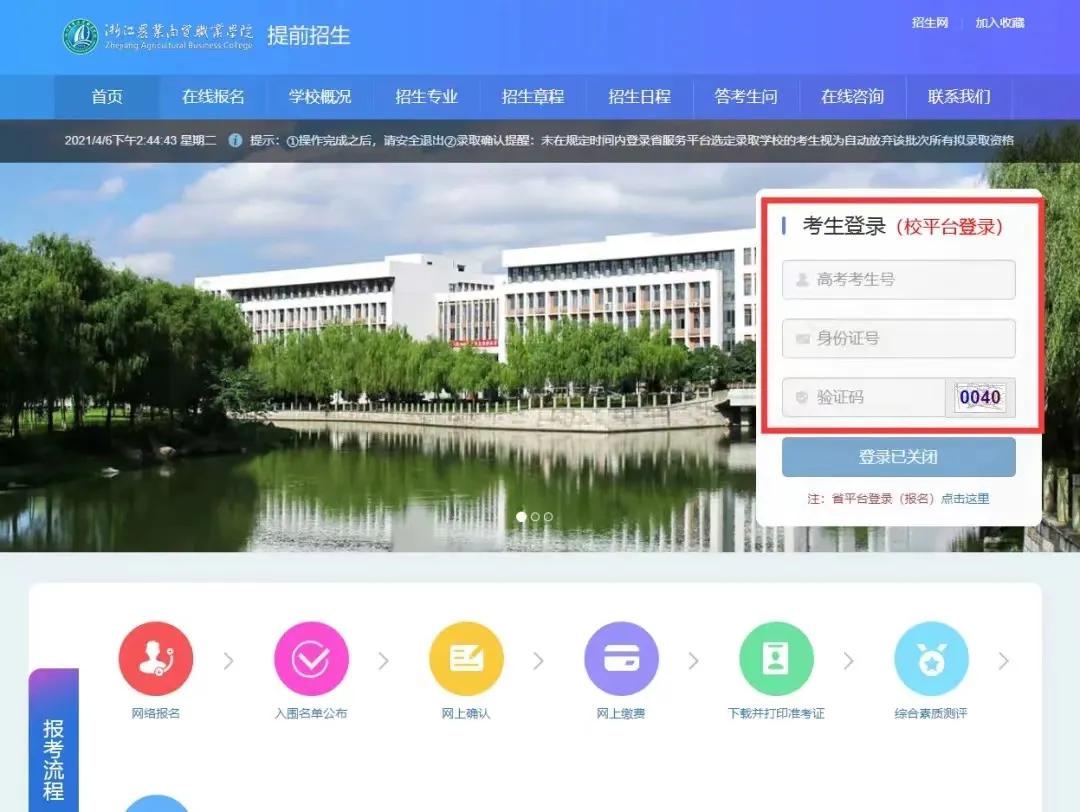1080x812 pixels.
Task: Click the 下载并打印准考证 green icon
Action: click(x=776, y=659)
